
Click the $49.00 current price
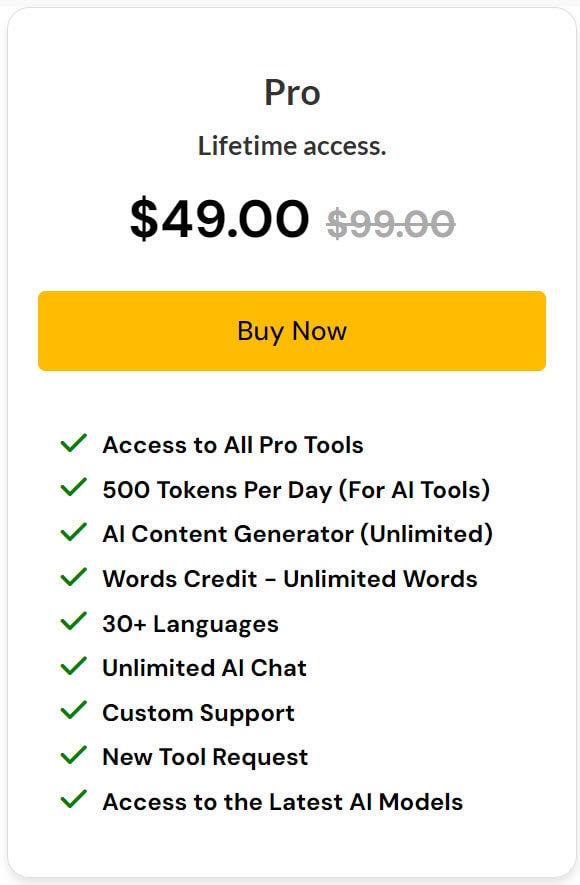pyautogui.click(x=219, y=218)
